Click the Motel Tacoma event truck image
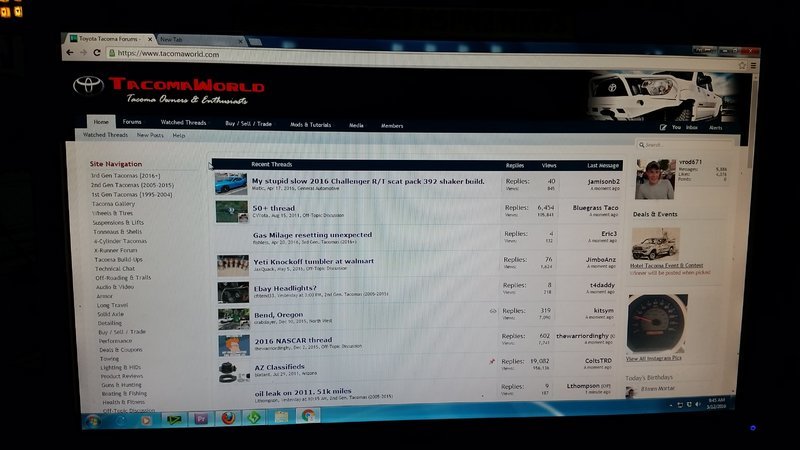The height and width of the screenshot is (450, 800). (655, 244)
